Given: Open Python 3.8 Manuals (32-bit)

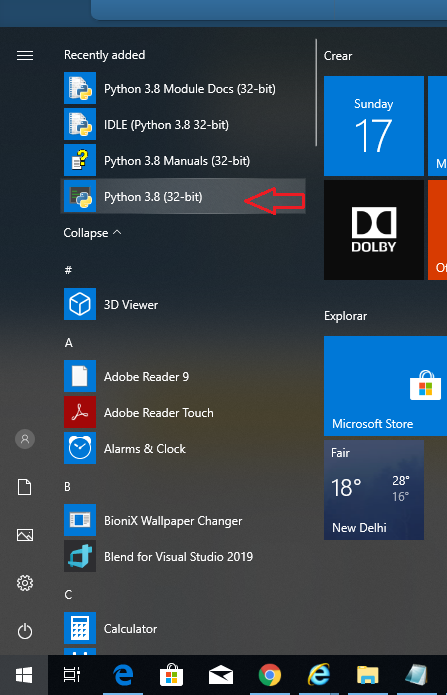Looking at the screenshot, I should [x=183, y=160].
